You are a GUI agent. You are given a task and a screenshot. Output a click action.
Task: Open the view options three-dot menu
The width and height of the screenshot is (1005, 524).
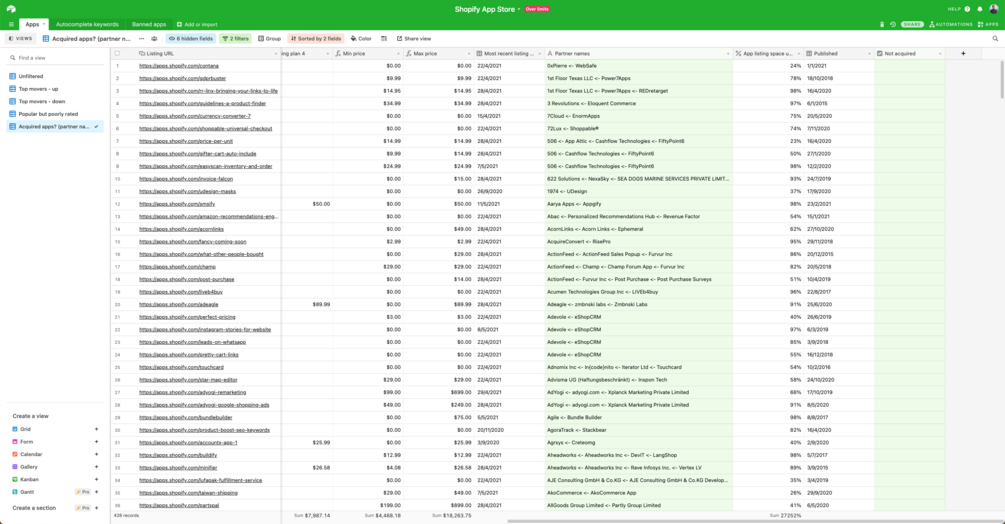[142, 38]
